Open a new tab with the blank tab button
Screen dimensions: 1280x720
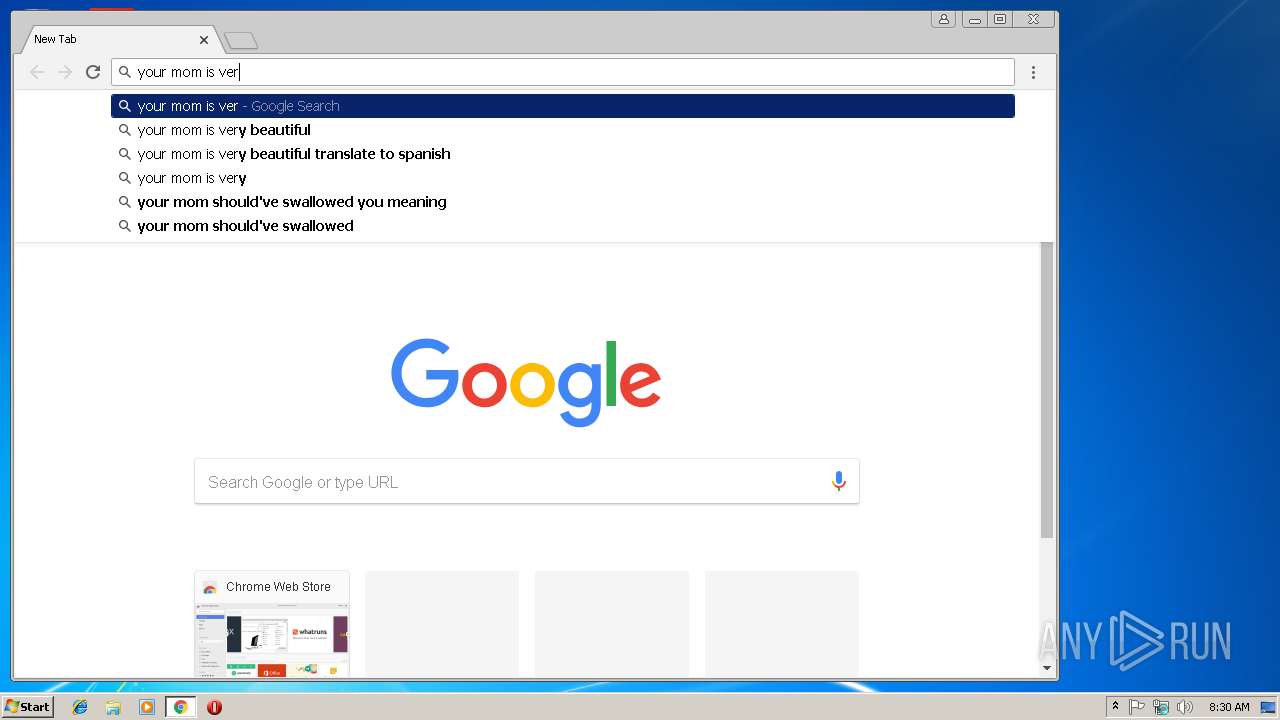point(241,41)
